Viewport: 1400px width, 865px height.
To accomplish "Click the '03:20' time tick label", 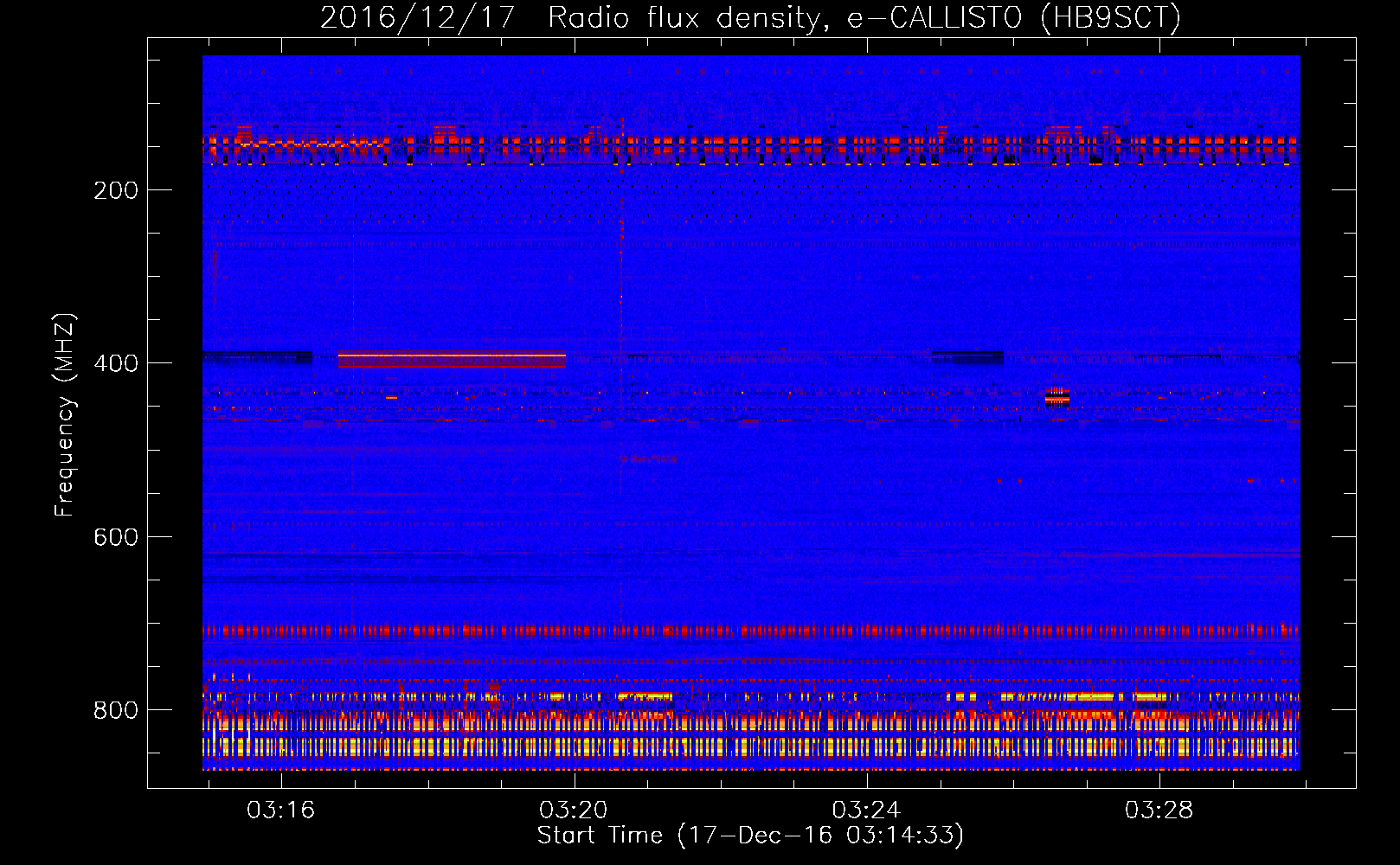I will point(574,811).
